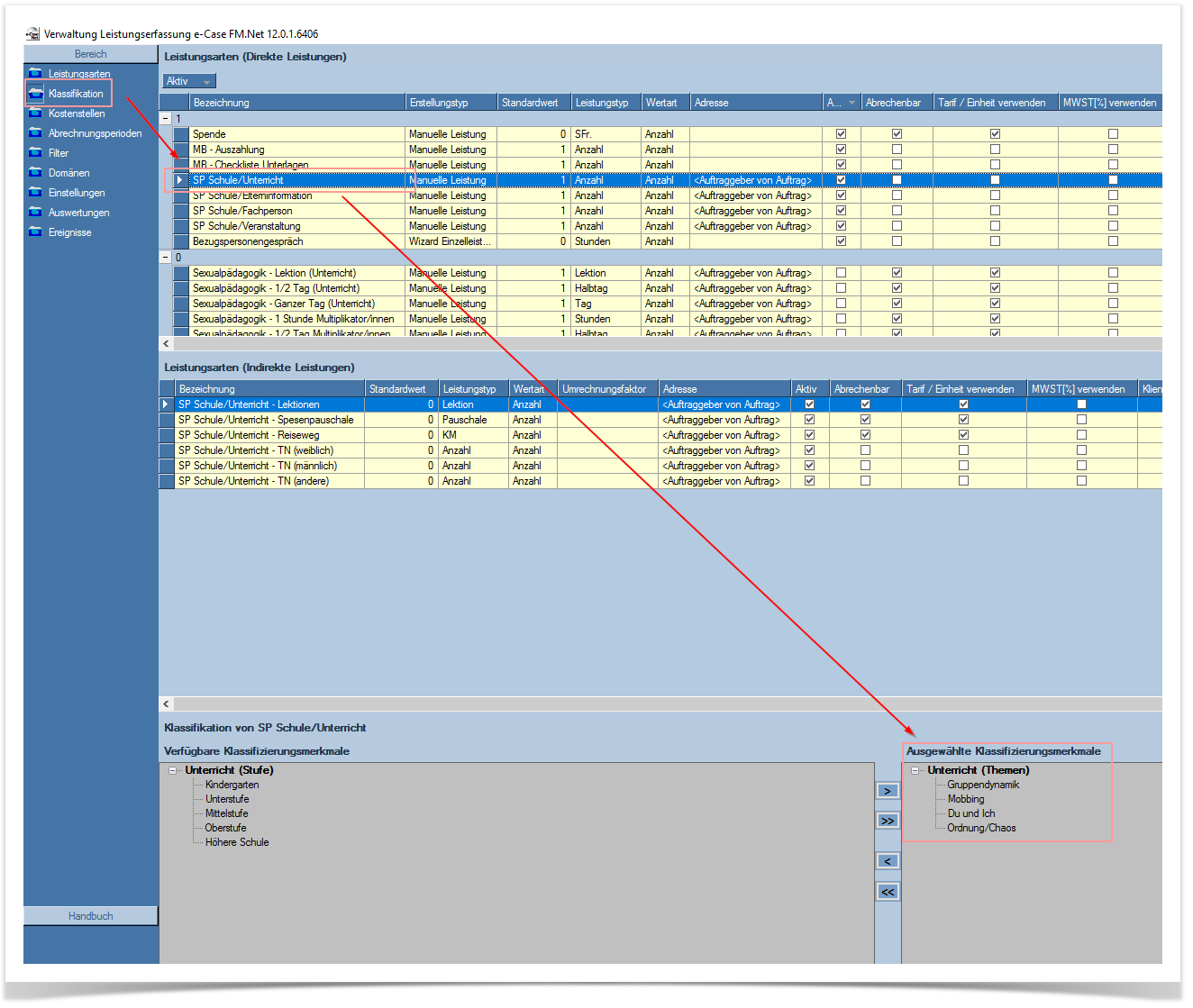1193x1008 pixels.
Task: Open the Filter folder icon
Action: (35, 152)
